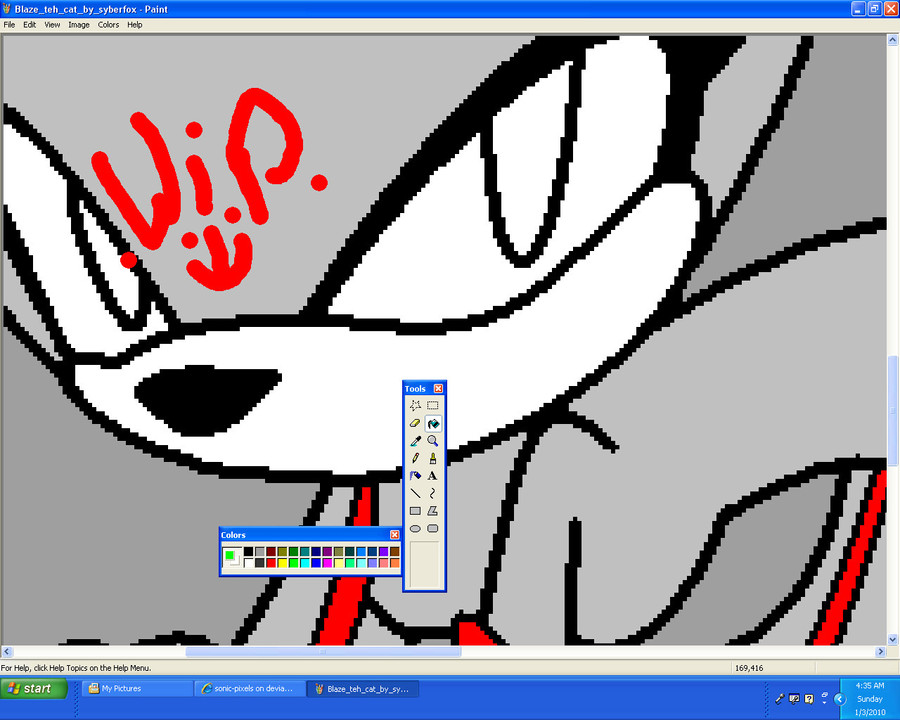Open the File menu
900x720 pixels.
click(9, 25)
